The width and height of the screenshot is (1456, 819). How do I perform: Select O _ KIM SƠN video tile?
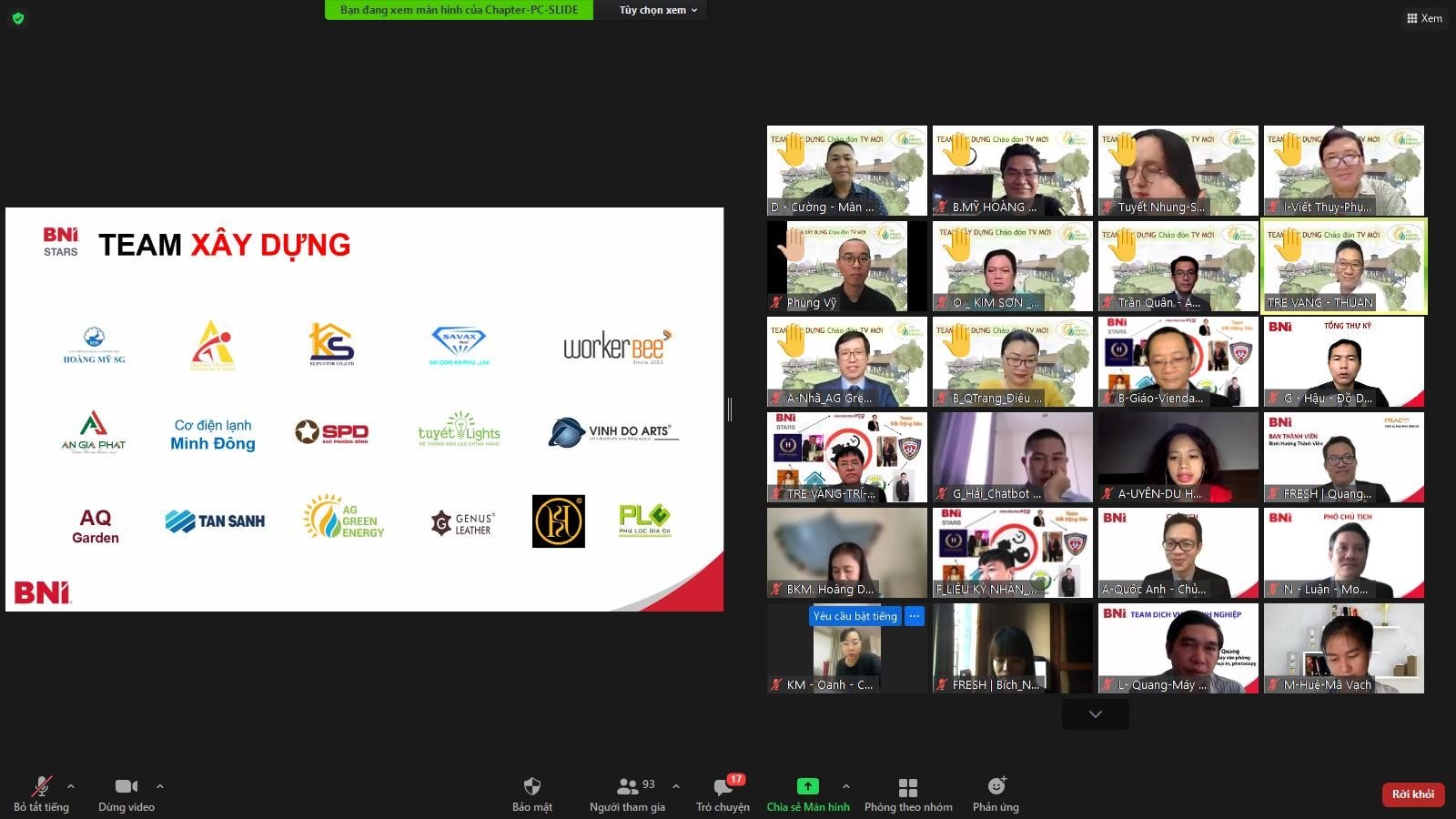(x=1013, y=266)
